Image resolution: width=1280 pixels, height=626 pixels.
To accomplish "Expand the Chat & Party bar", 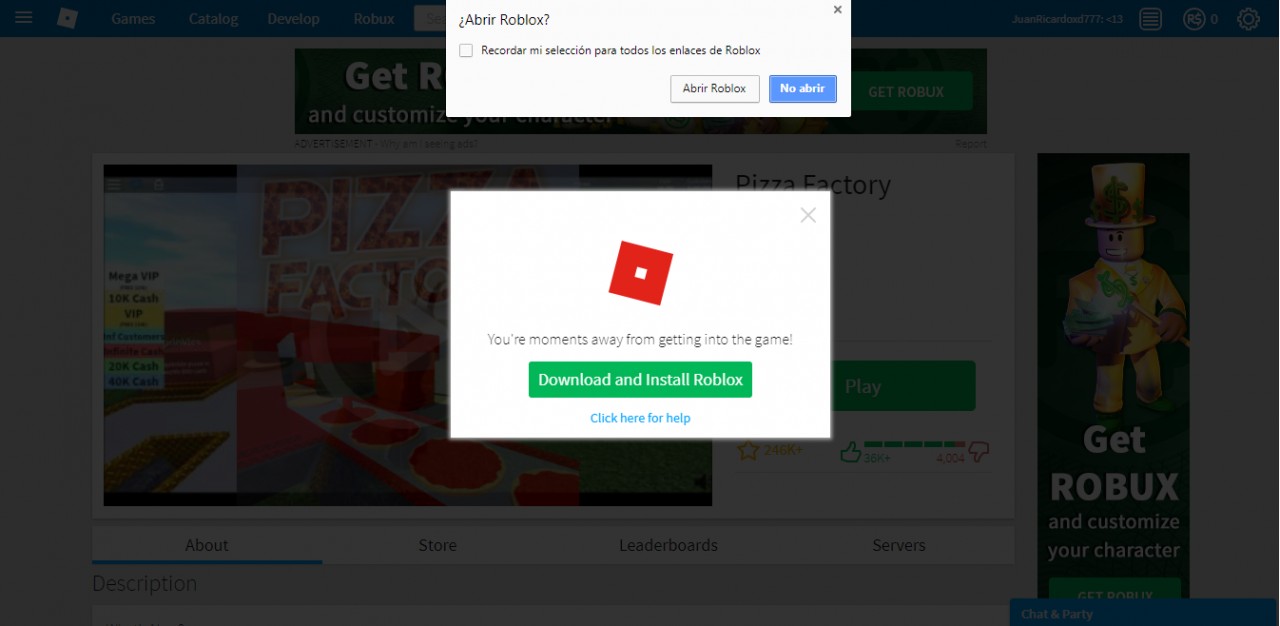I will (1144, 613).
